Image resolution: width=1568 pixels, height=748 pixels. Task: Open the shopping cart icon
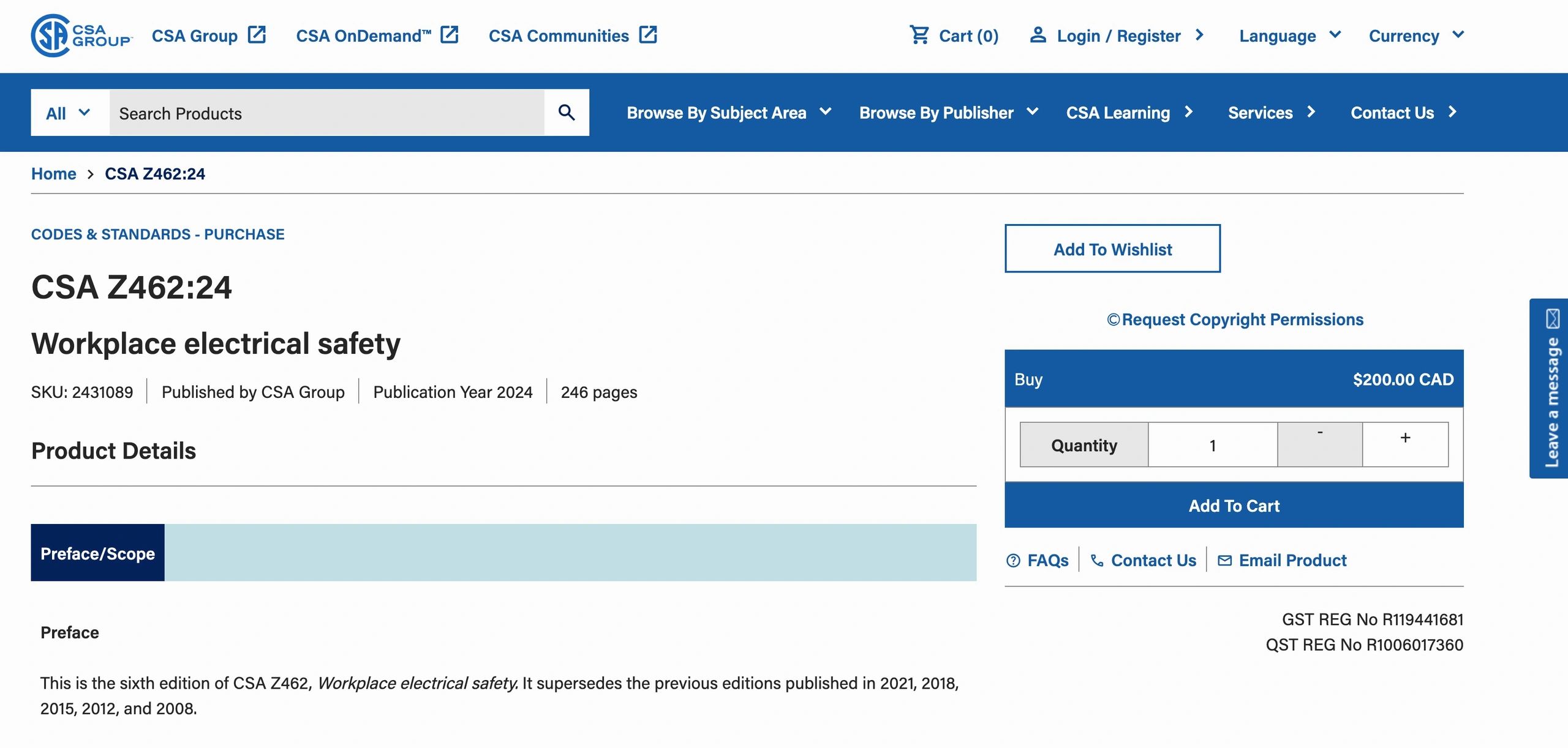pos(919,35)
